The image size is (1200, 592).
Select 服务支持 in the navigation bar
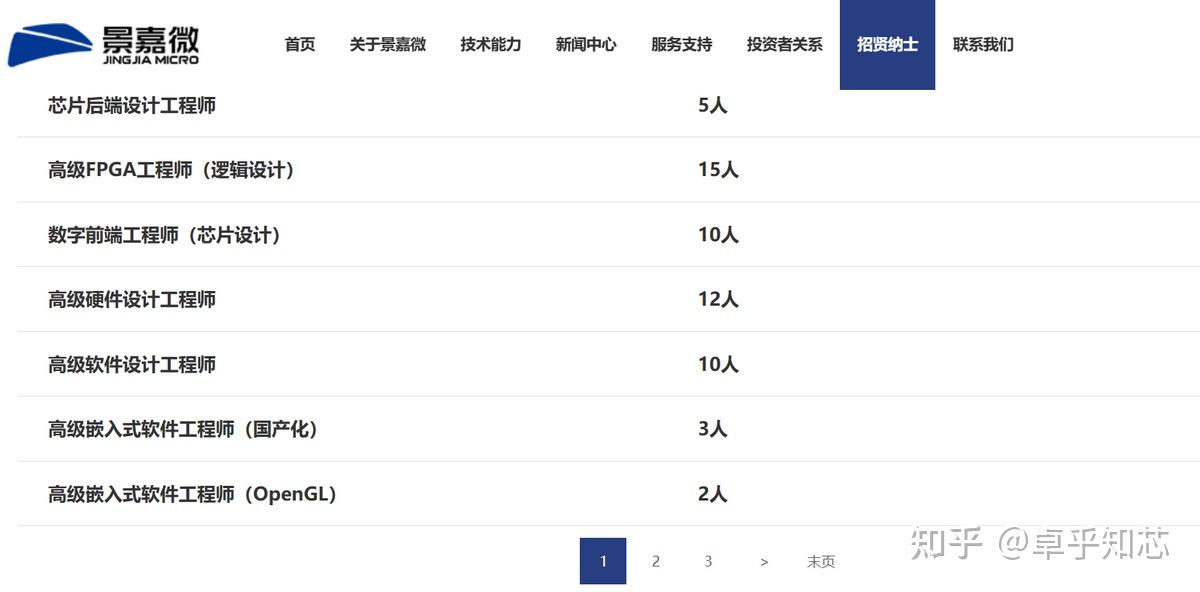click(x=682, y=45)
